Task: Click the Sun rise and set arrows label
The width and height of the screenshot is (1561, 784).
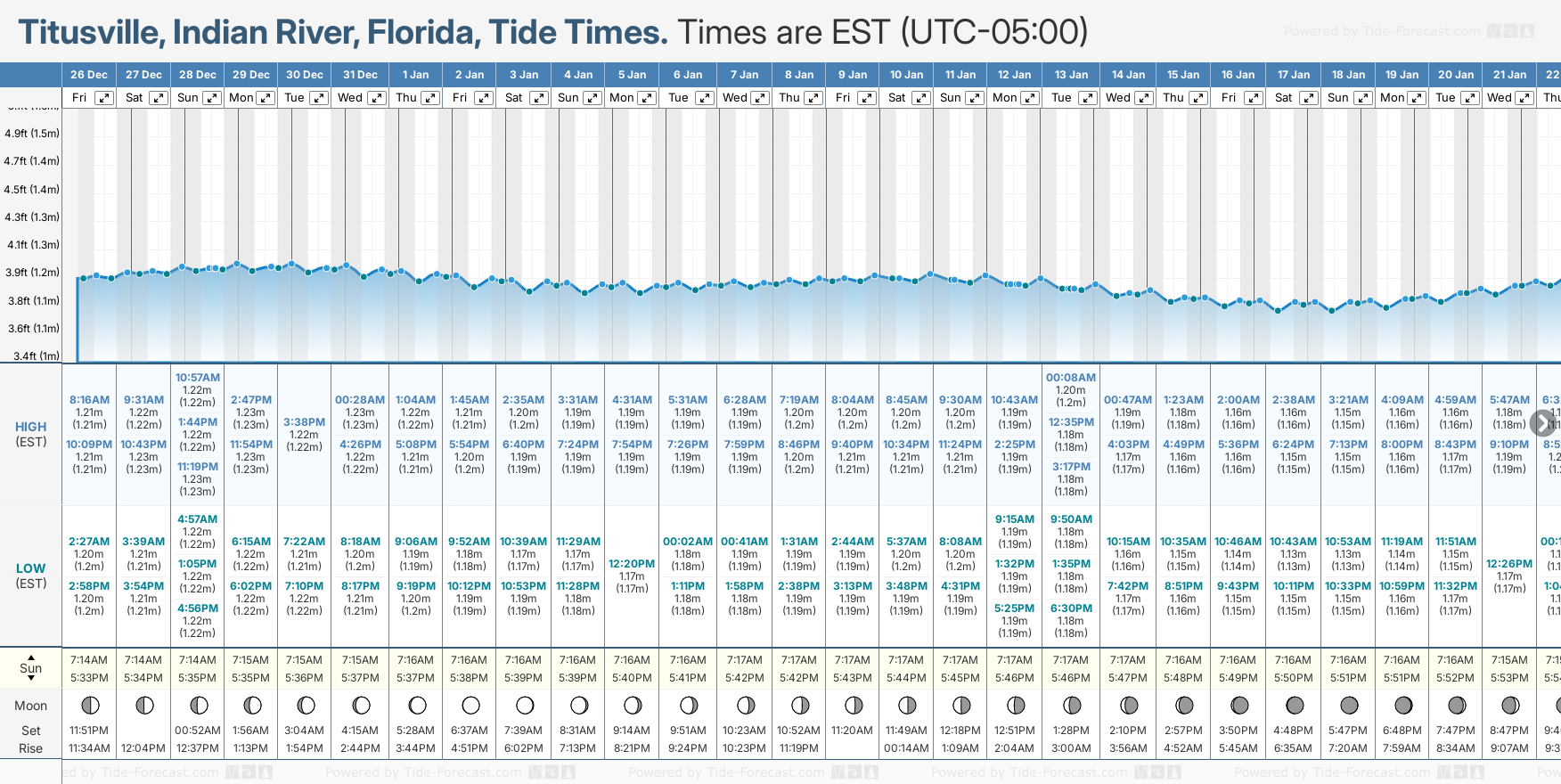Action: point(30,668)
